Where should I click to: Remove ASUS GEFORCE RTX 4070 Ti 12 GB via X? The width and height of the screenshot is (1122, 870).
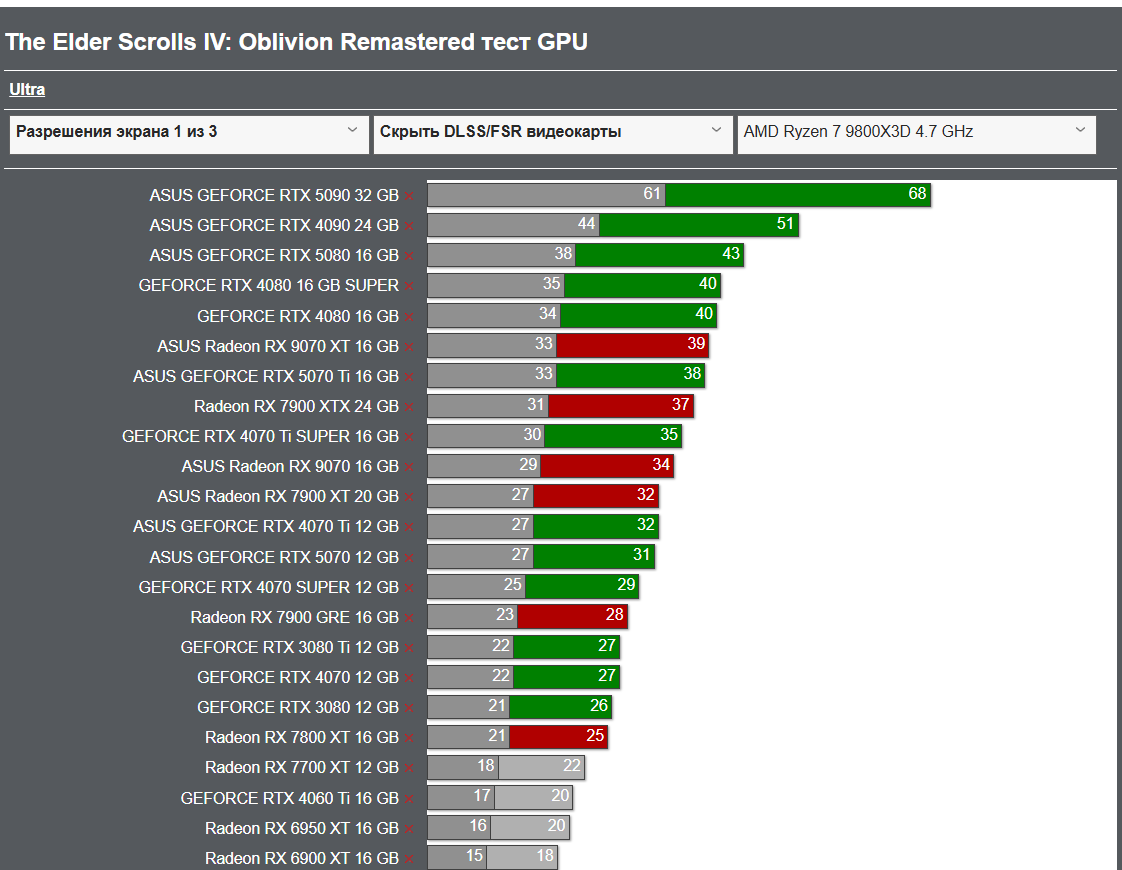click(x=409, y=527)
